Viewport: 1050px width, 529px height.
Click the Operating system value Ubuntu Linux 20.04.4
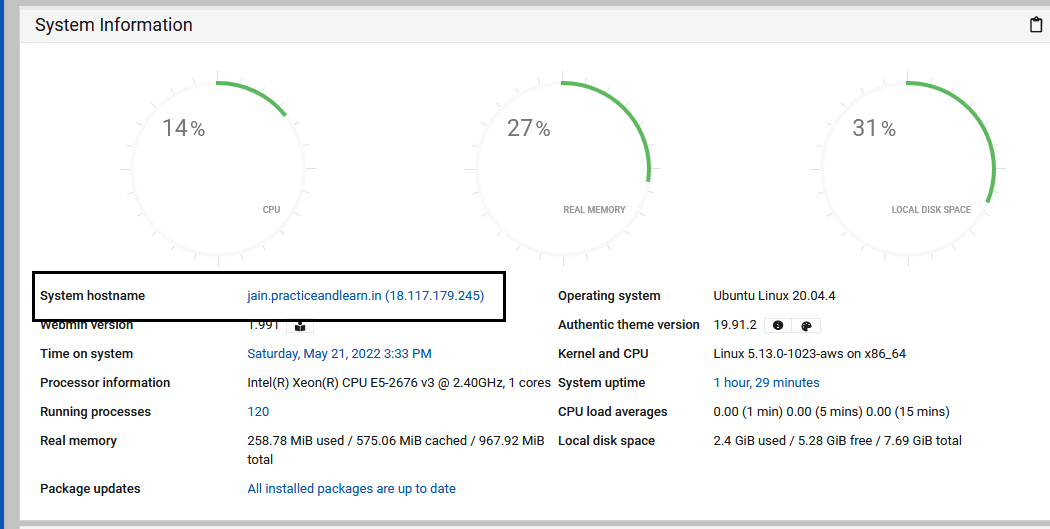click(774, 296)
